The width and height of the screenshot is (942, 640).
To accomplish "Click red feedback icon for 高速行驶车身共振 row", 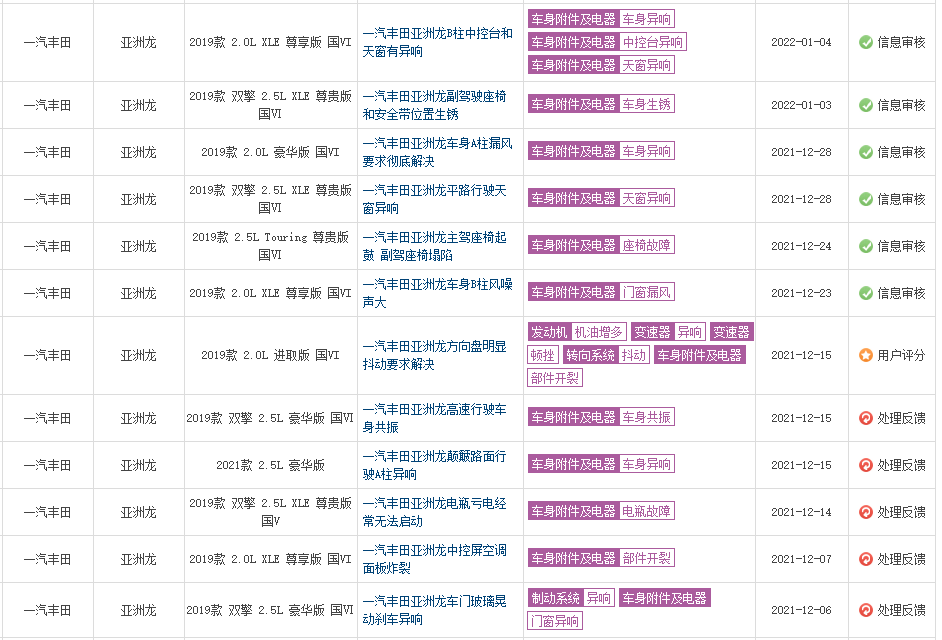I will pyautogui.click(x=865, y=418).
